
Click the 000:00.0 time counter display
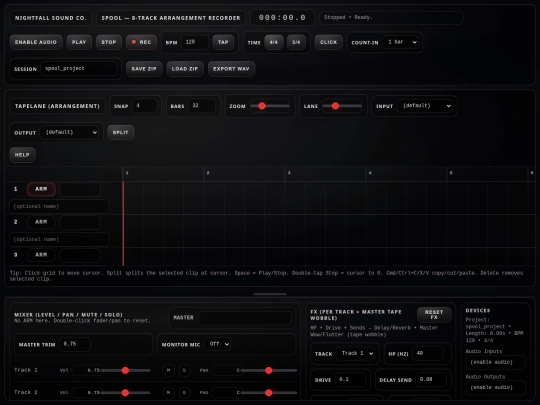(x=282, y=18)
